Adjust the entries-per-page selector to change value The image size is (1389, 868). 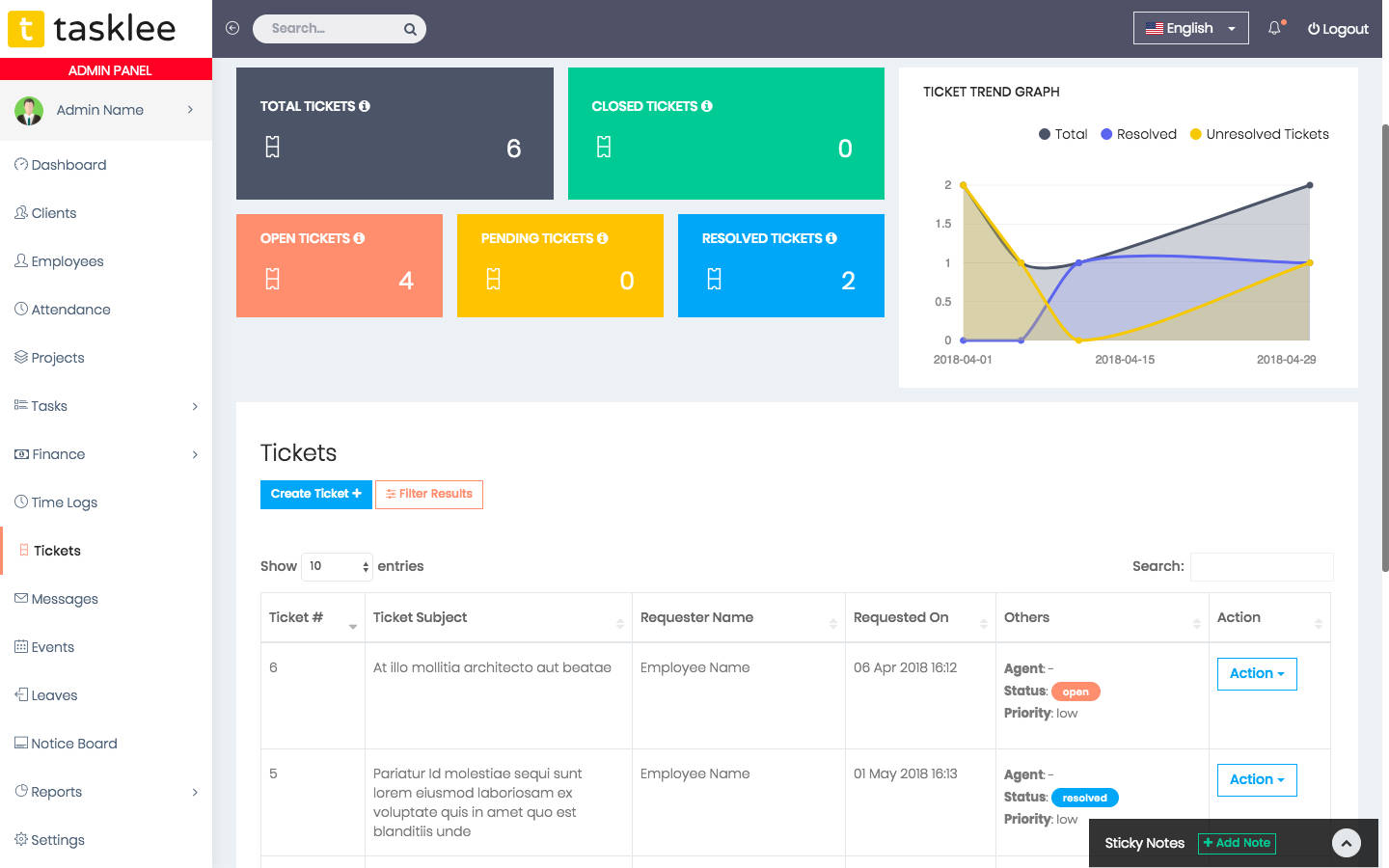pos(336,566)
